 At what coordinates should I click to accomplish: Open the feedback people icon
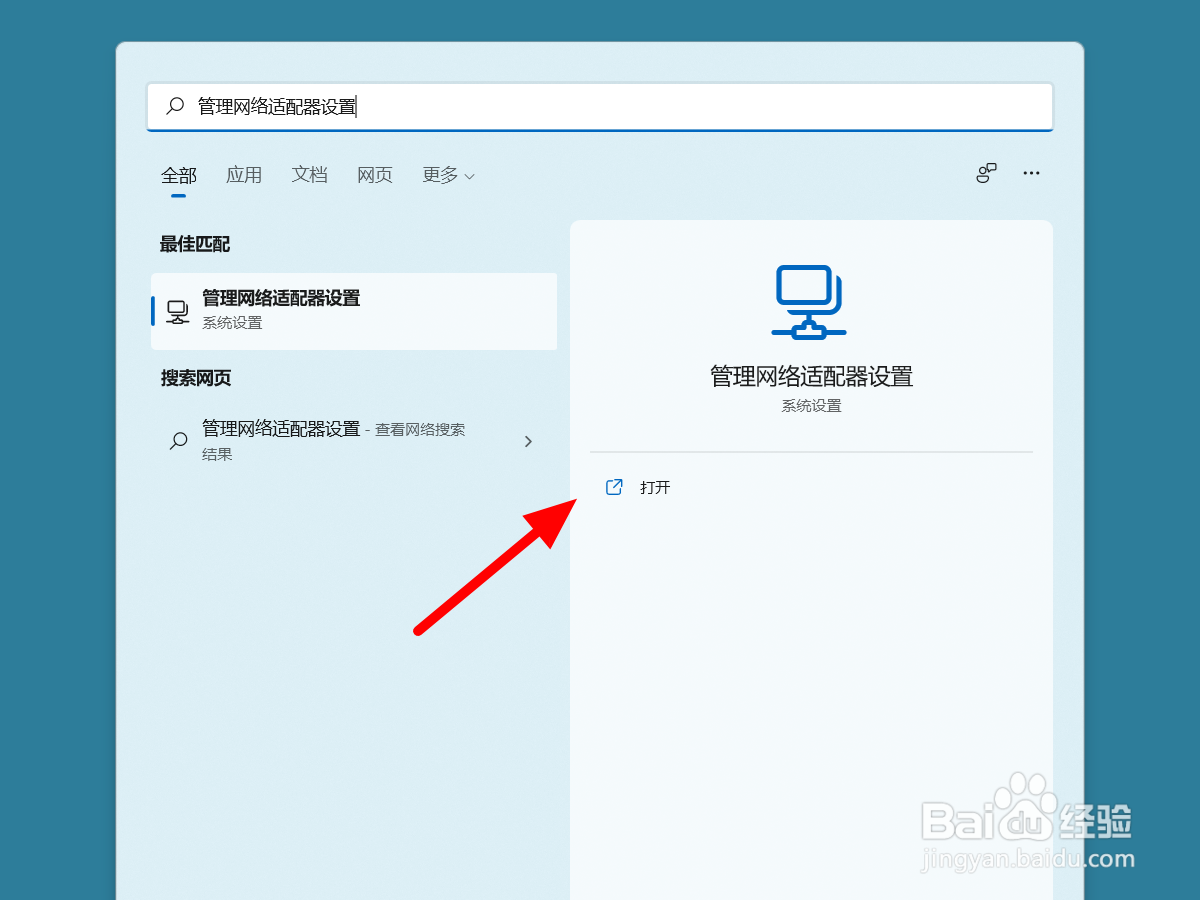point(987,173)
